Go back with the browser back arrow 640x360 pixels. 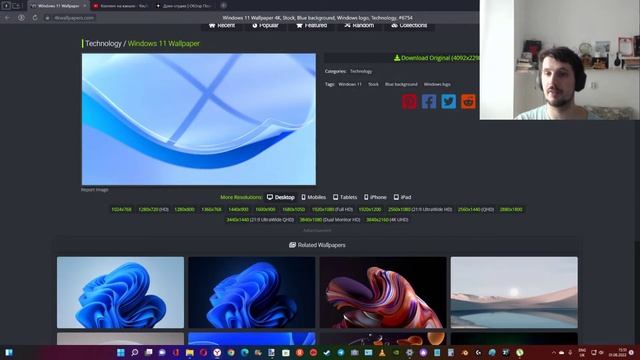pyautogui.click(x=7, y=18)
